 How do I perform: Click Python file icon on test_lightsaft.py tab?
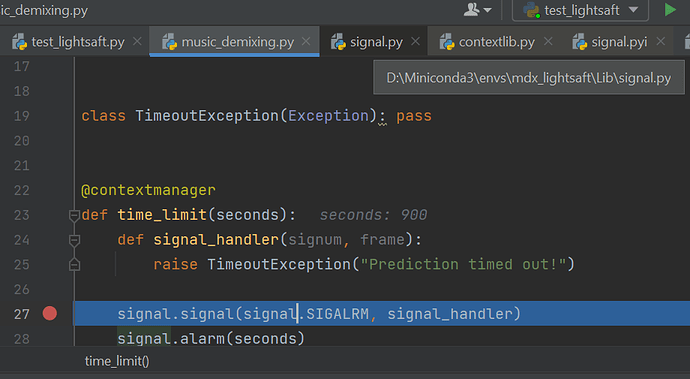pos(20,42)
